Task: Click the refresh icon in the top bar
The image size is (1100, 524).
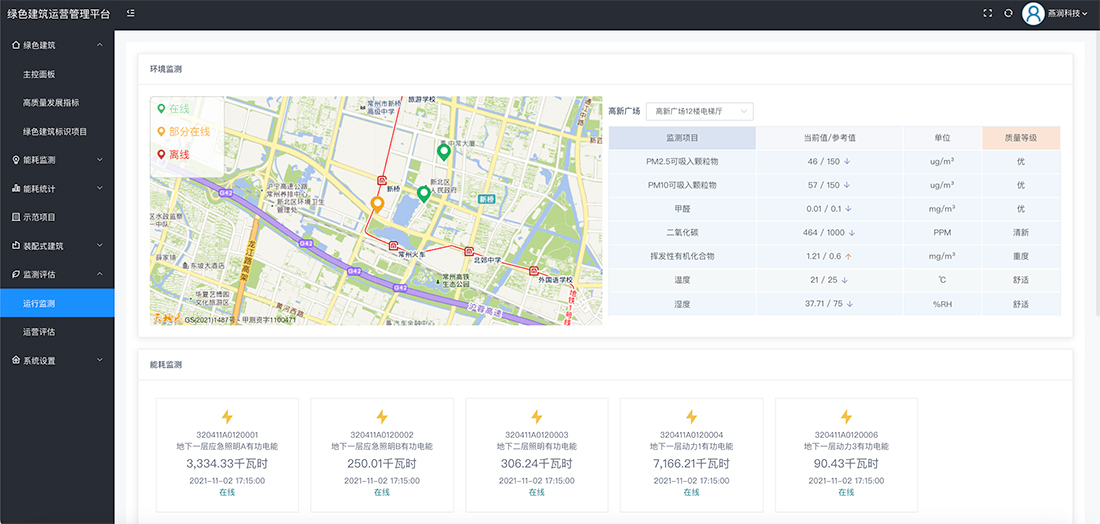Action: point(1008,13)
